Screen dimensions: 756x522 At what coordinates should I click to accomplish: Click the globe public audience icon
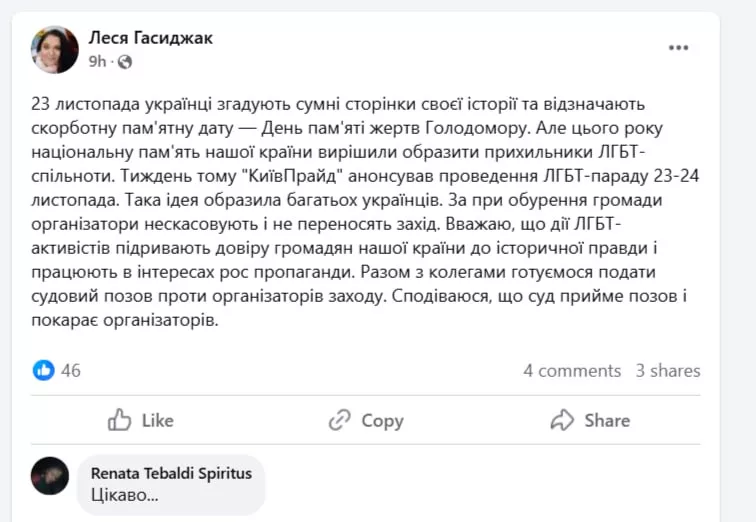tap(125, 62)
